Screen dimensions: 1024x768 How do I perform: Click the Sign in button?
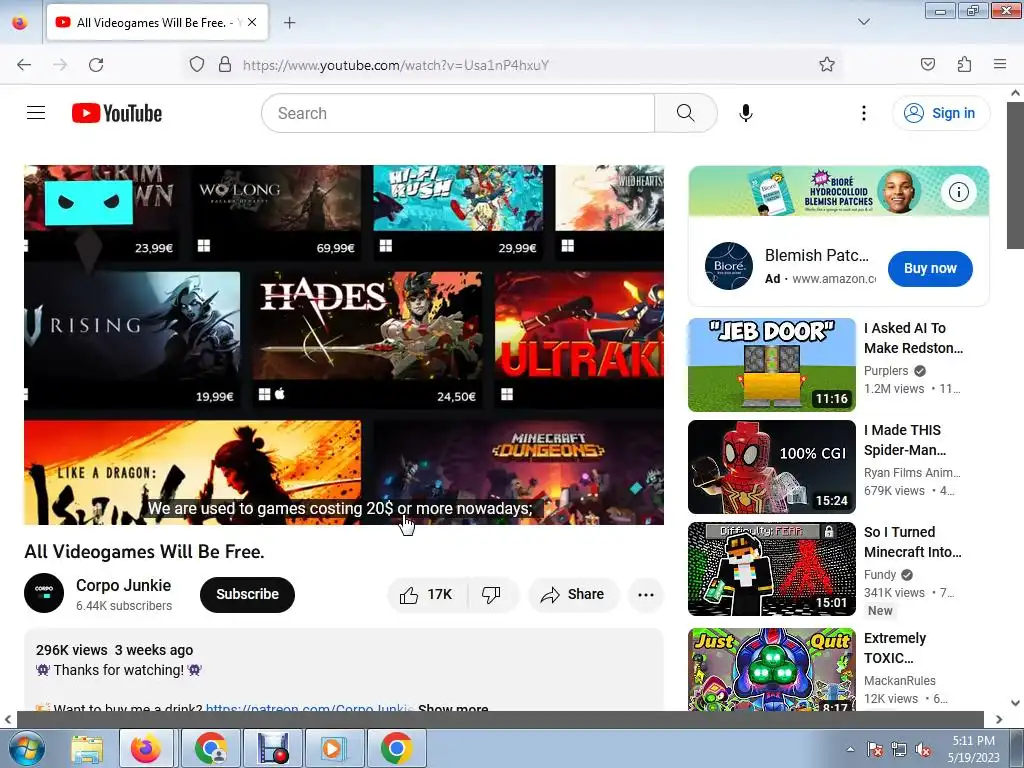coord(940,113)
